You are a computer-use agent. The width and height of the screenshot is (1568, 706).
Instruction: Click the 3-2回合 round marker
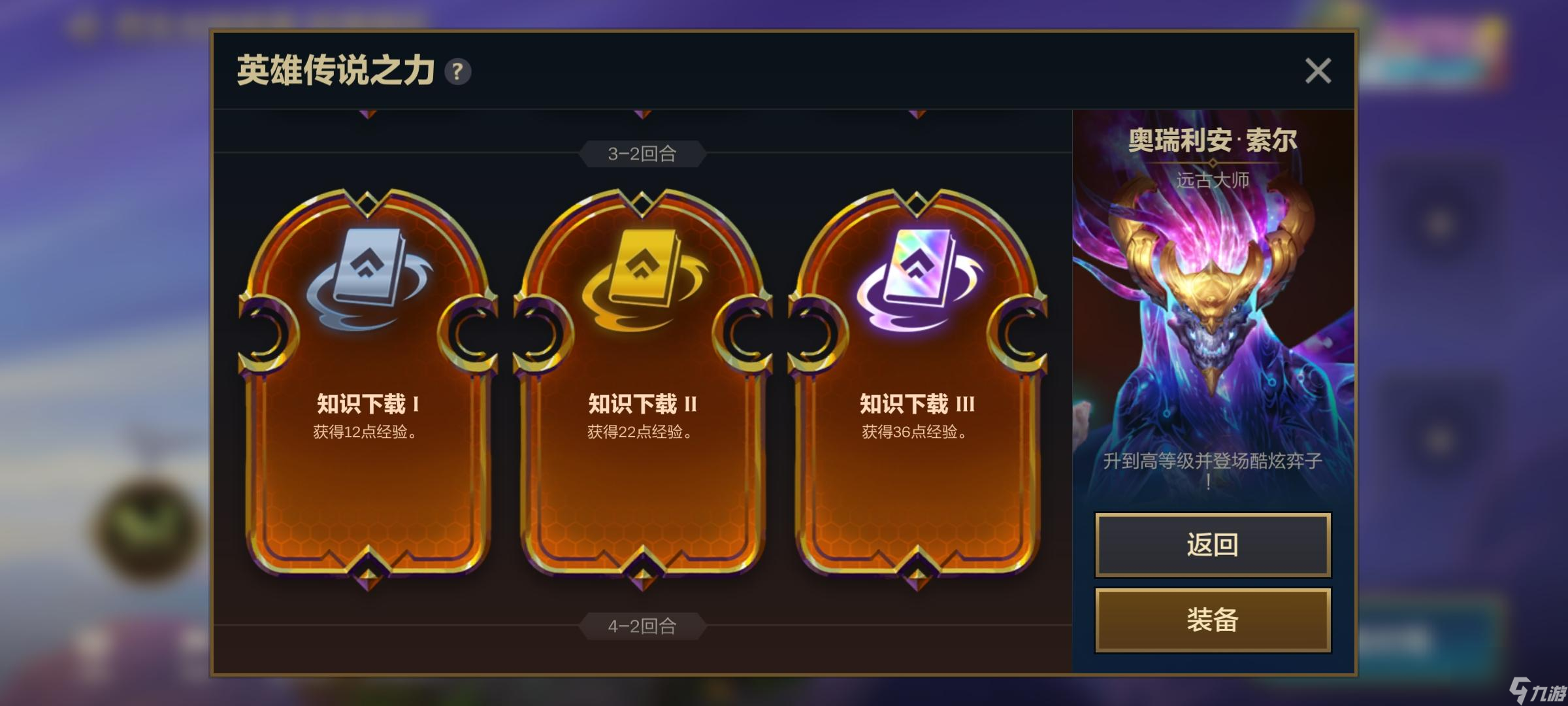[642, 154]
